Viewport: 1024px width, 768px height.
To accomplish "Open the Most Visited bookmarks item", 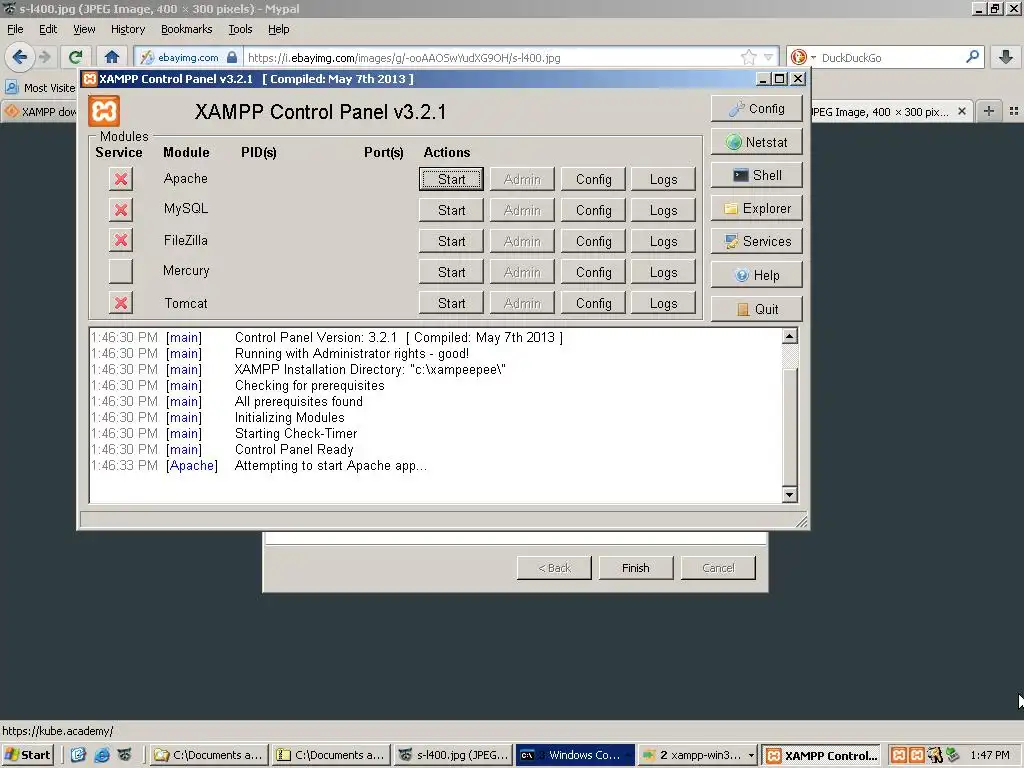I will tap(40, 88).
